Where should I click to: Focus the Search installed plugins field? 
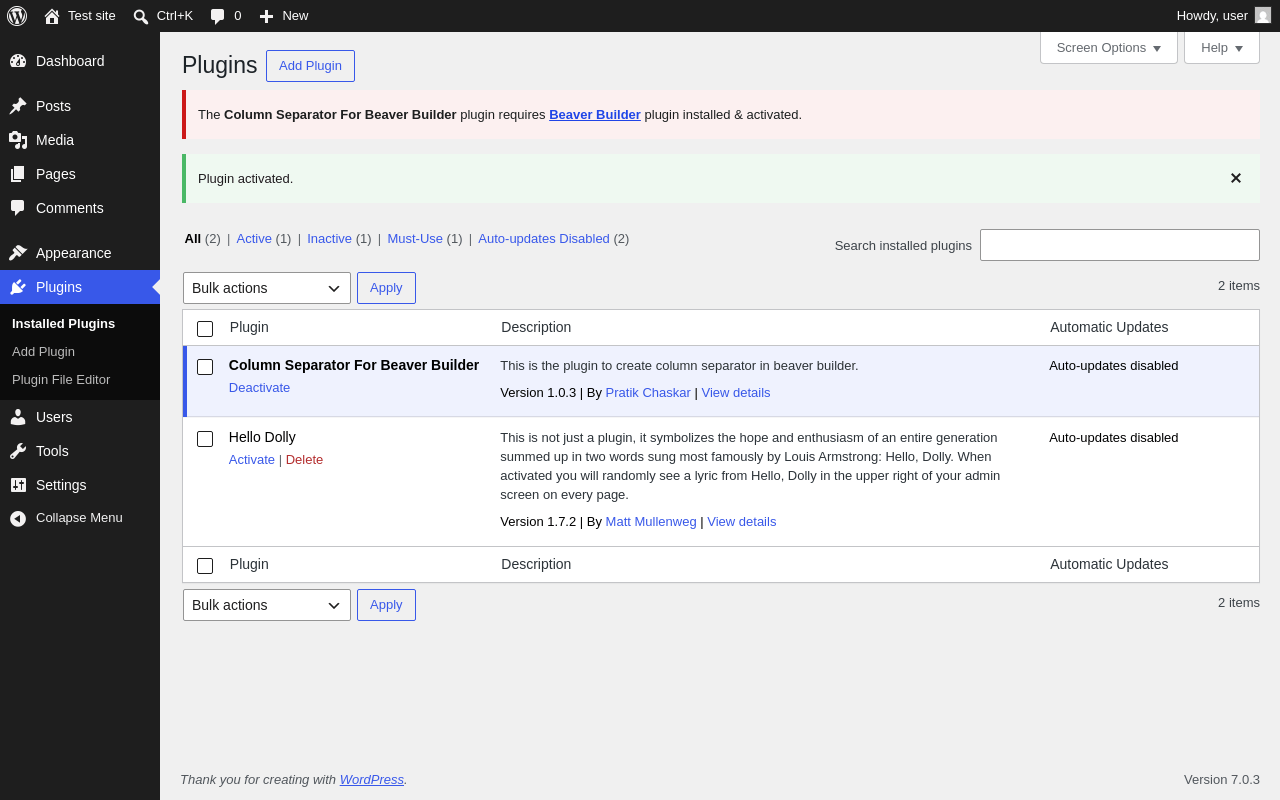1120,245
